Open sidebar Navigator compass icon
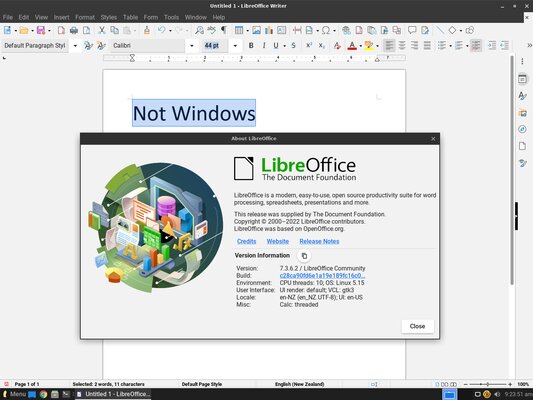Image resolution: width=533 pixels, height=400 pixels. pos(522,129)
